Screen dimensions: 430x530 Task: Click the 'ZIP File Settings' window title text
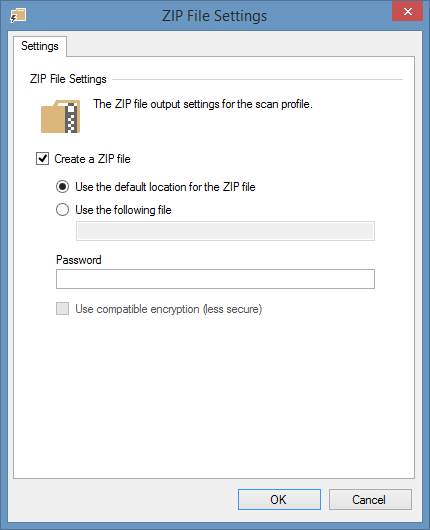point(214,16)
